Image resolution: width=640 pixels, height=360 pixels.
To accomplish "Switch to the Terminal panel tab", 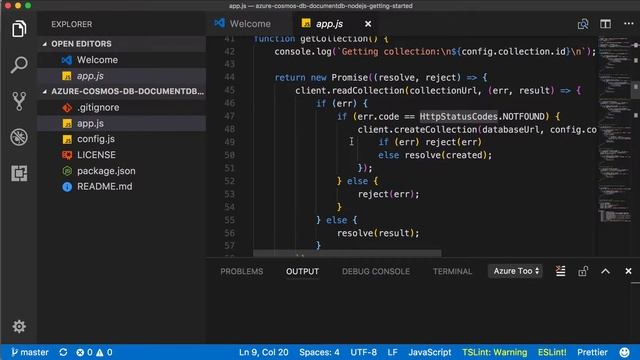I will tap(452, 271).
